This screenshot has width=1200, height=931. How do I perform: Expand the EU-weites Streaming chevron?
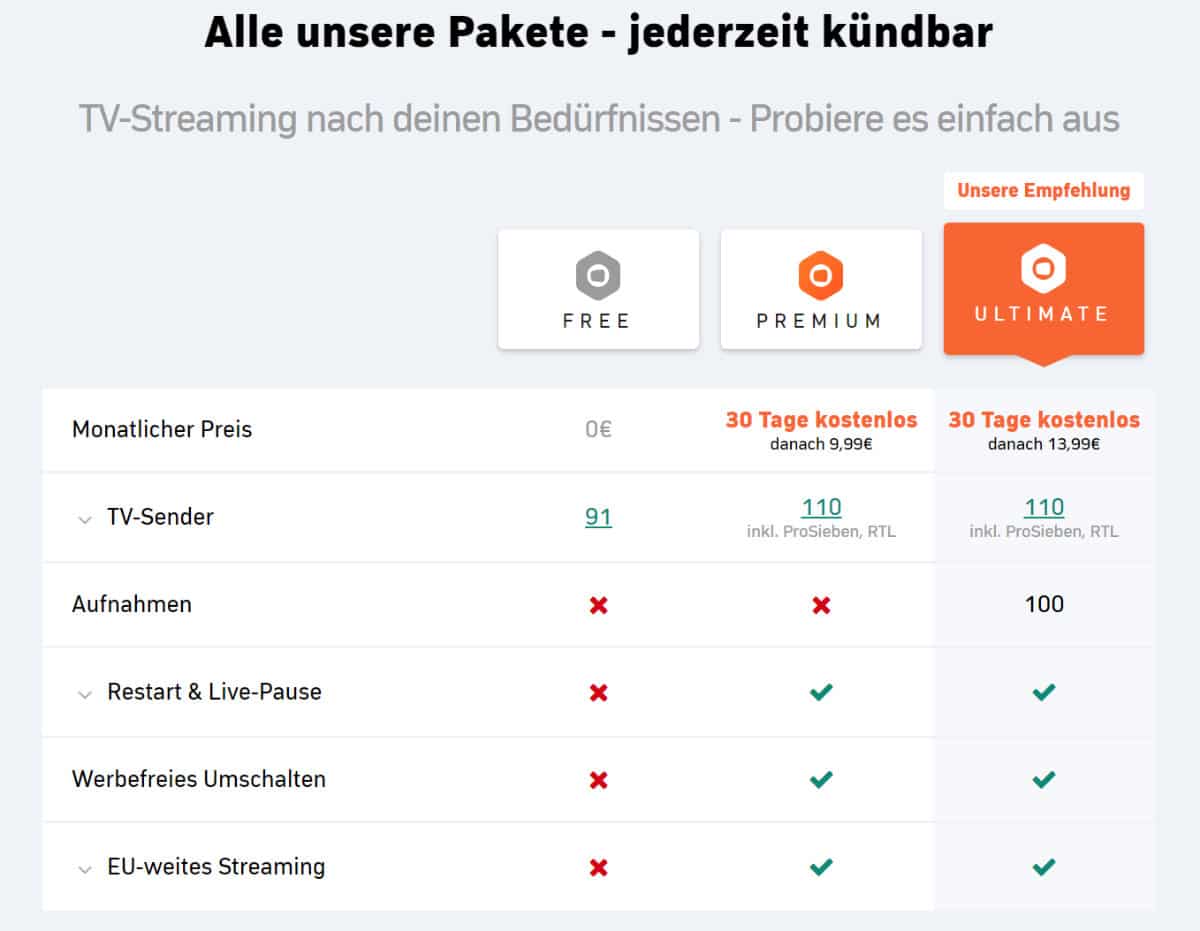click(x=84, y=869)
